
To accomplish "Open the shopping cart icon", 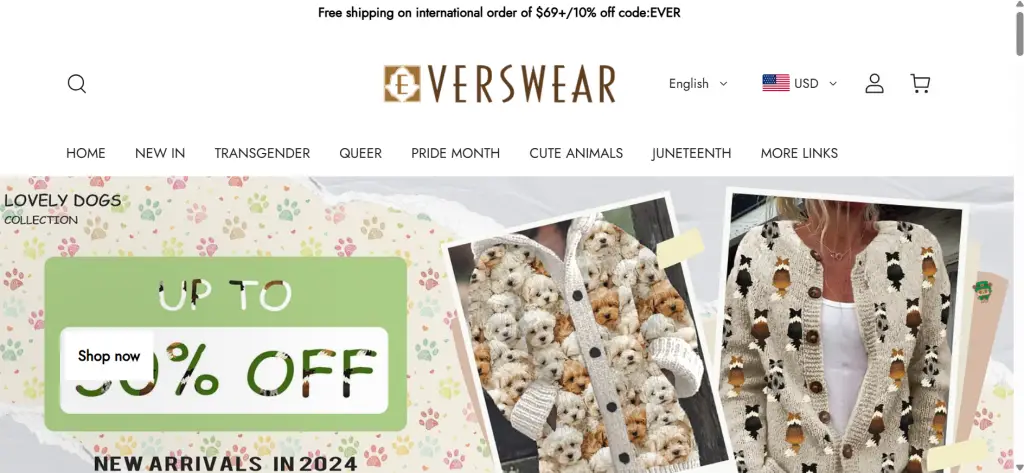I will (x=920, y=84).
